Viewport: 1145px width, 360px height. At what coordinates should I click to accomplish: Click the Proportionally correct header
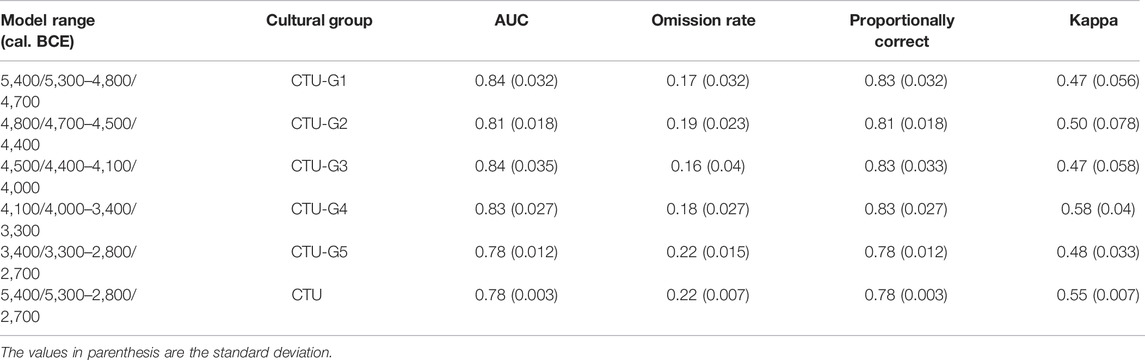pyautogui.click(x=905, y=31)
